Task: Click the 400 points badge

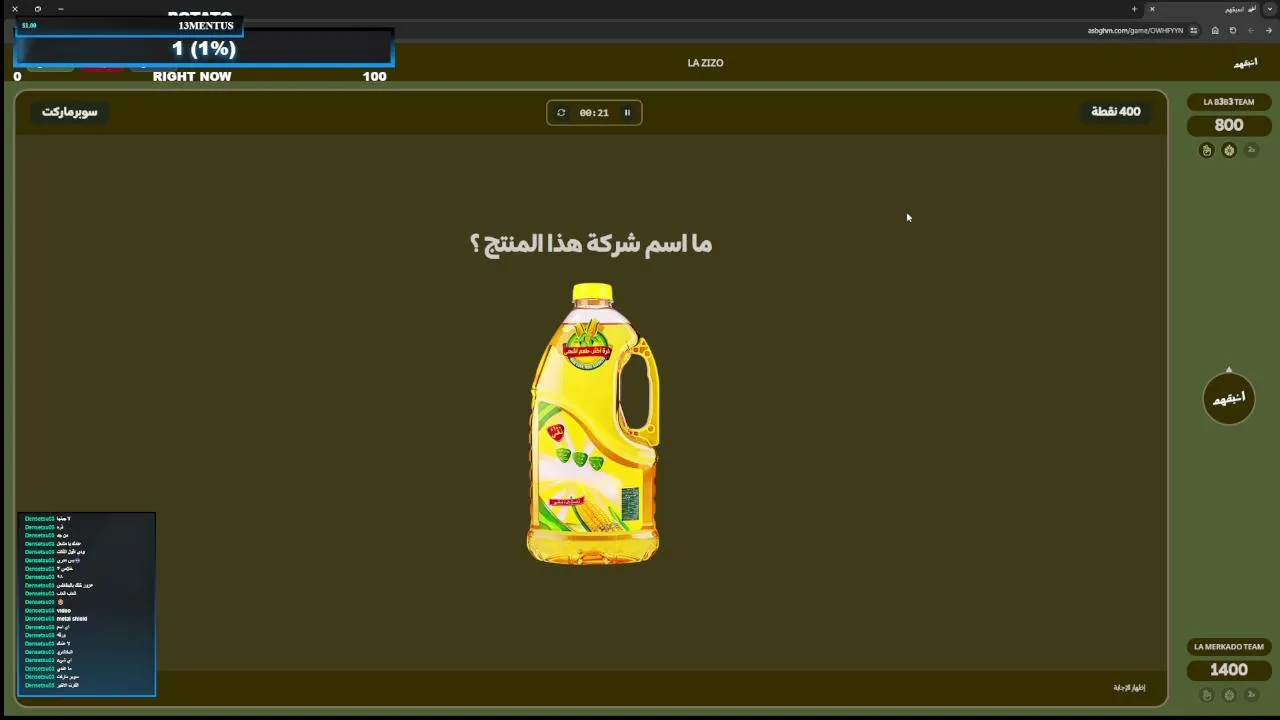Action: 1115,112
